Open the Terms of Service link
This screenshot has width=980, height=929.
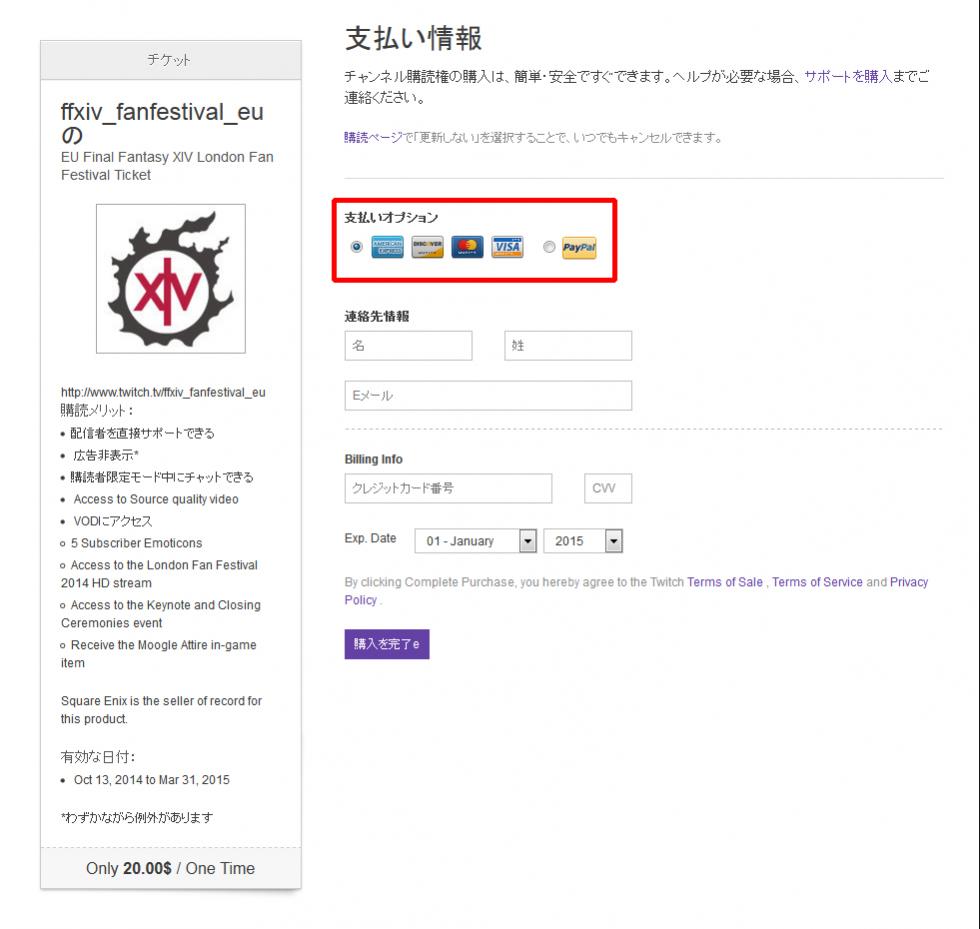click(x=817, y=582)
